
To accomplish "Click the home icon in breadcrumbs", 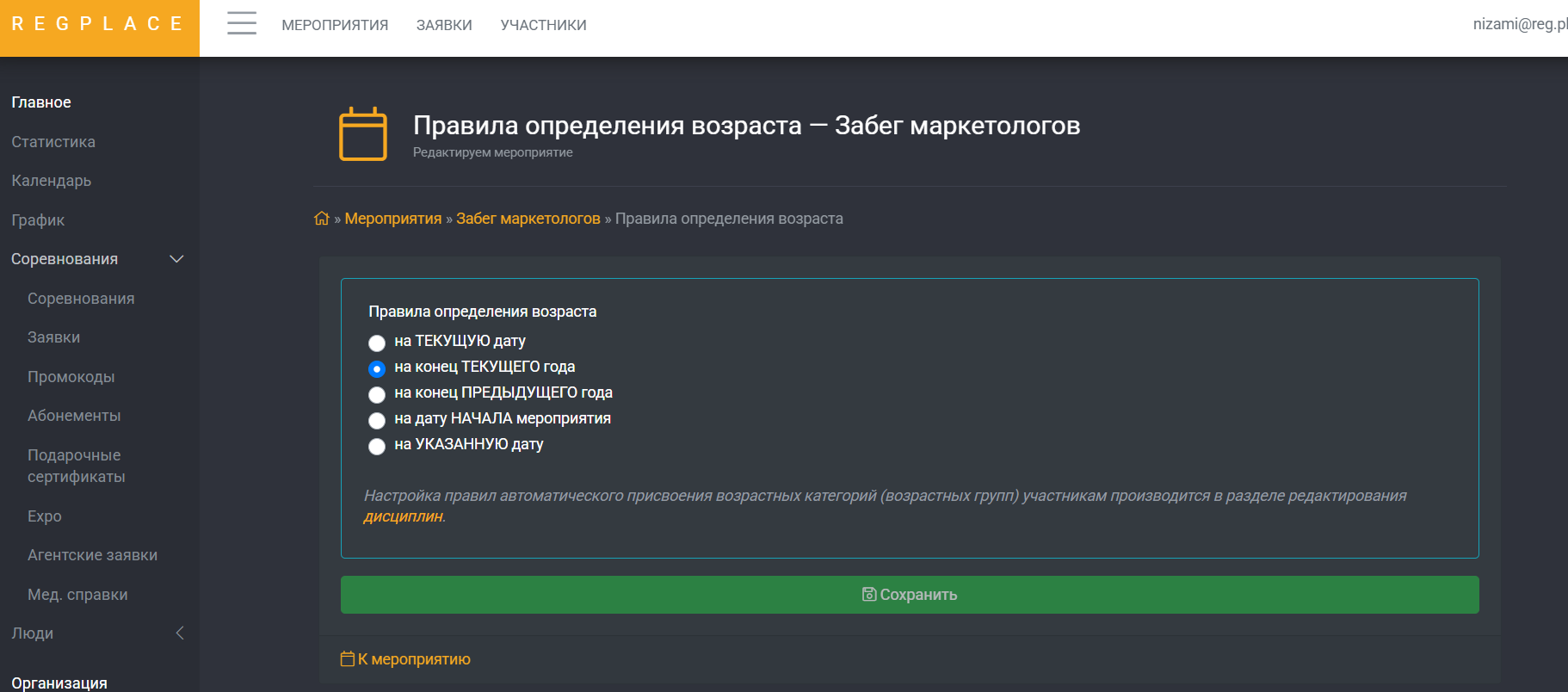I will [322, 219].
